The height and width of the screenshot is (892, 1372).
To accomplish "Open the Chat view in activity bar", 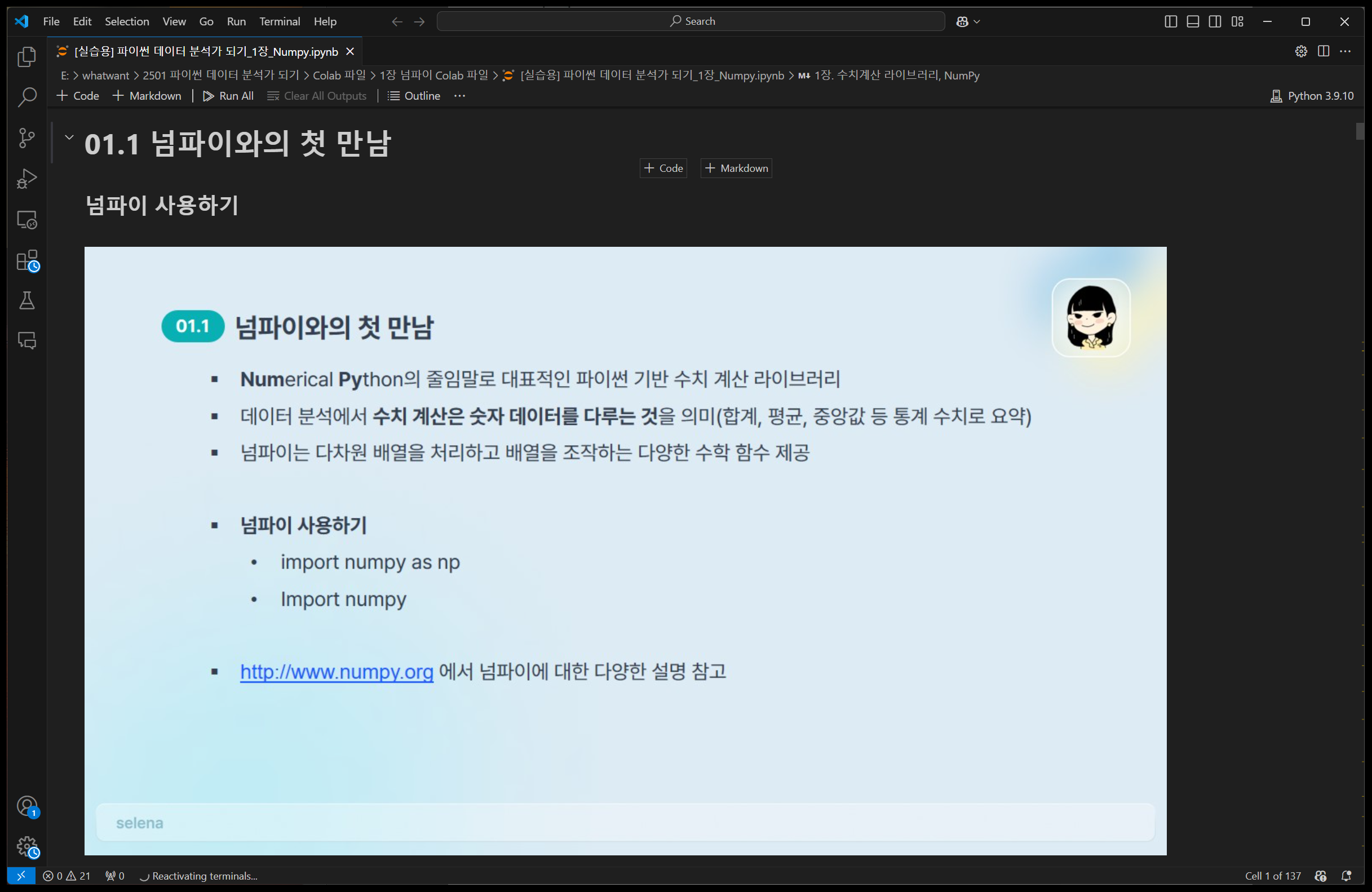I will 26,340.
